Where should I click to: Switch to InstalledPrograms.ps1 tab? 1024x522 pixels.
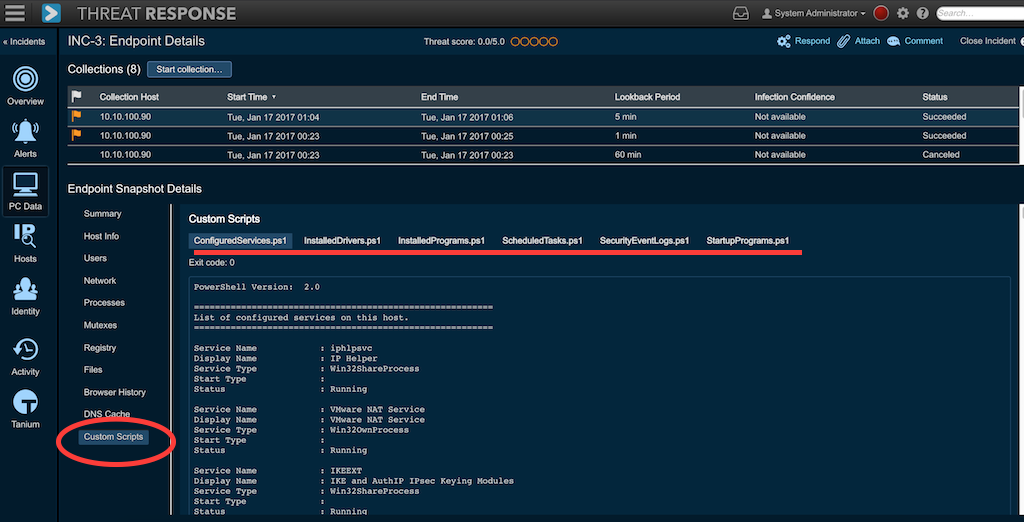coord(441,240)
